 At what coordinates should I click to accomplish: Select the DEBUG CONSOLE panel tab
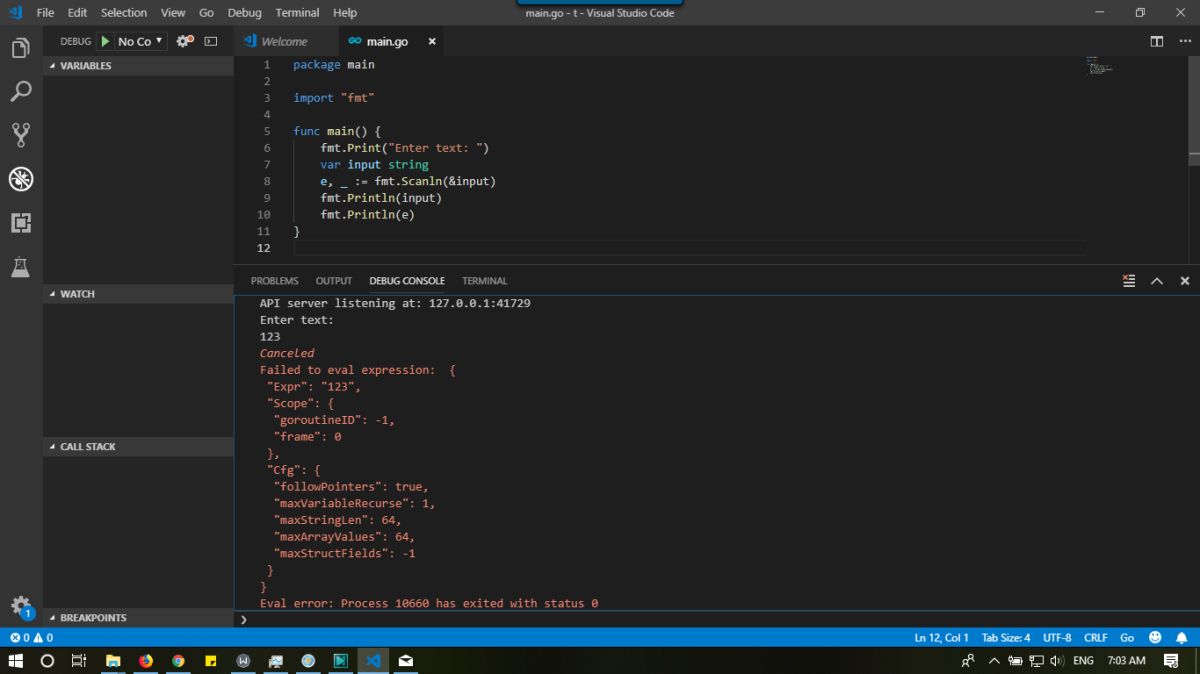click(407, 281)
